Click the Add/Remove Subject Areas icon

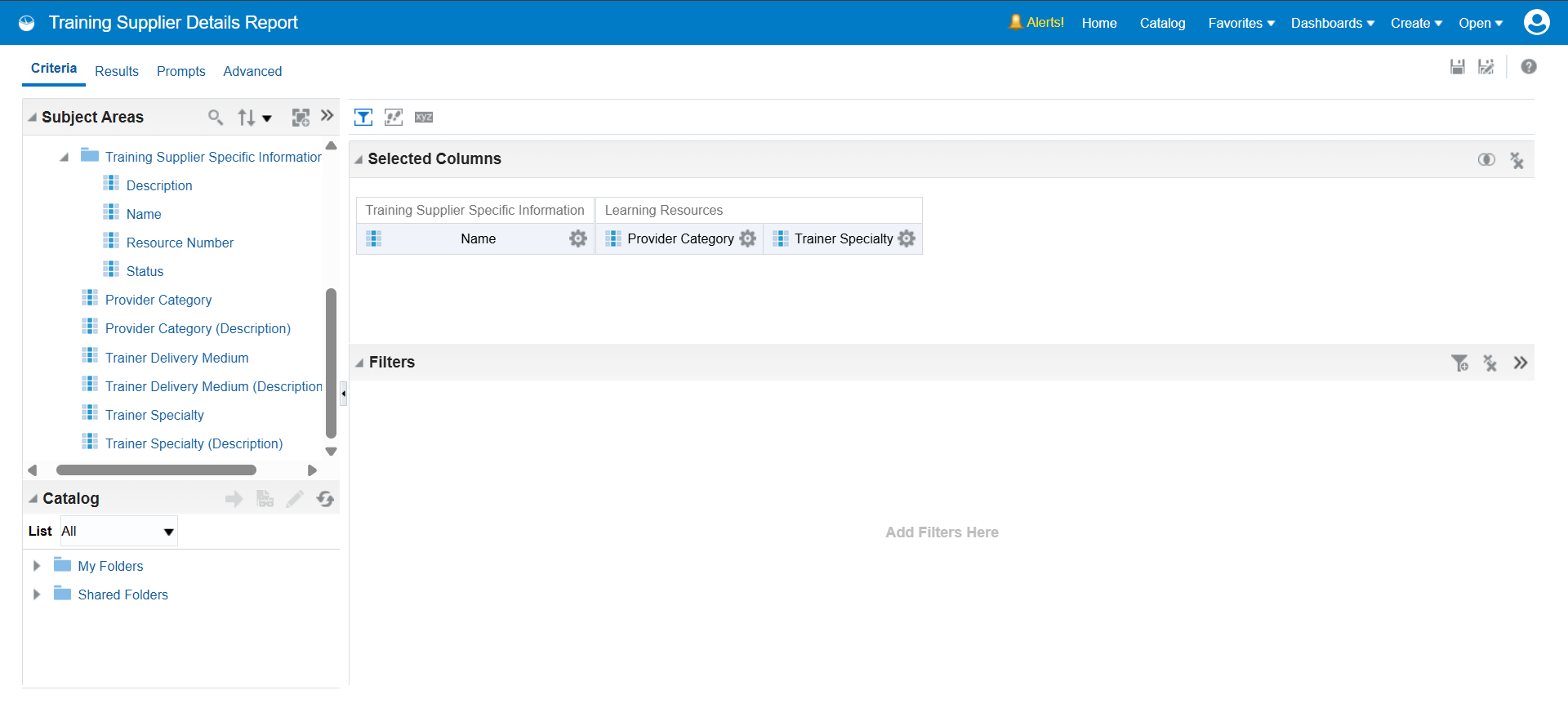[301, 118]
